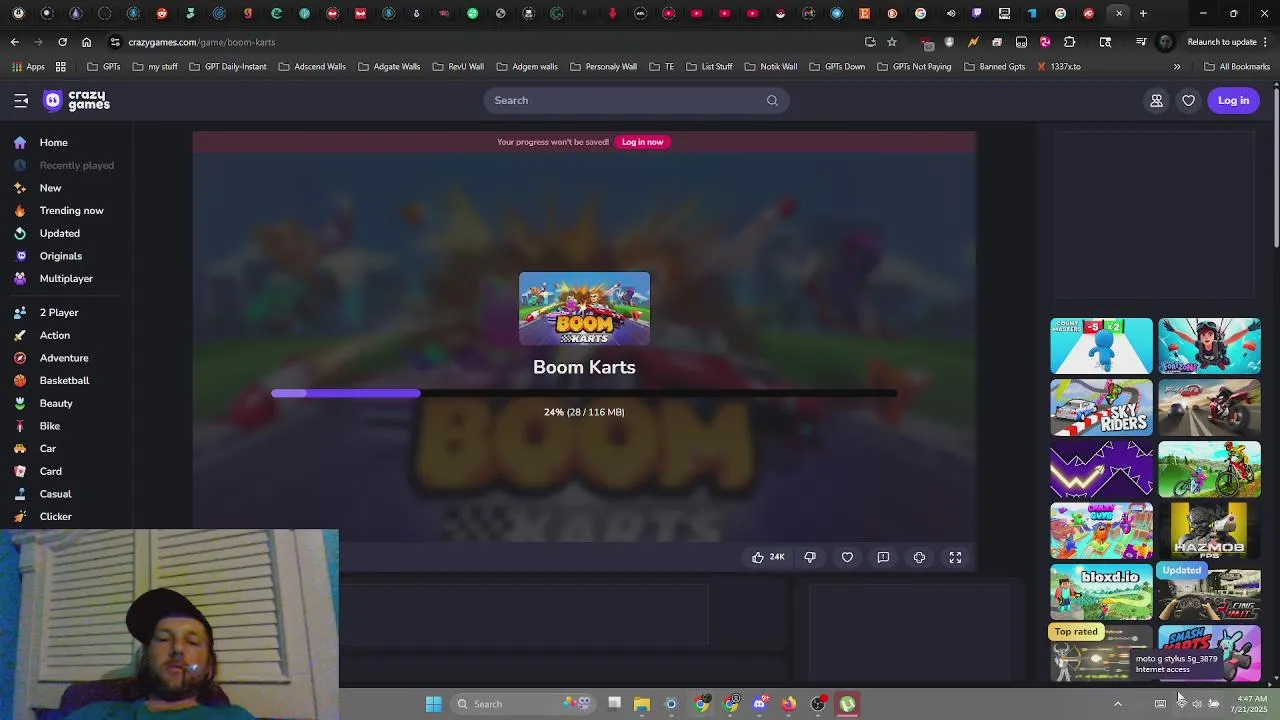
Task: Open the friends icon in header
Action: (1156, 100)
